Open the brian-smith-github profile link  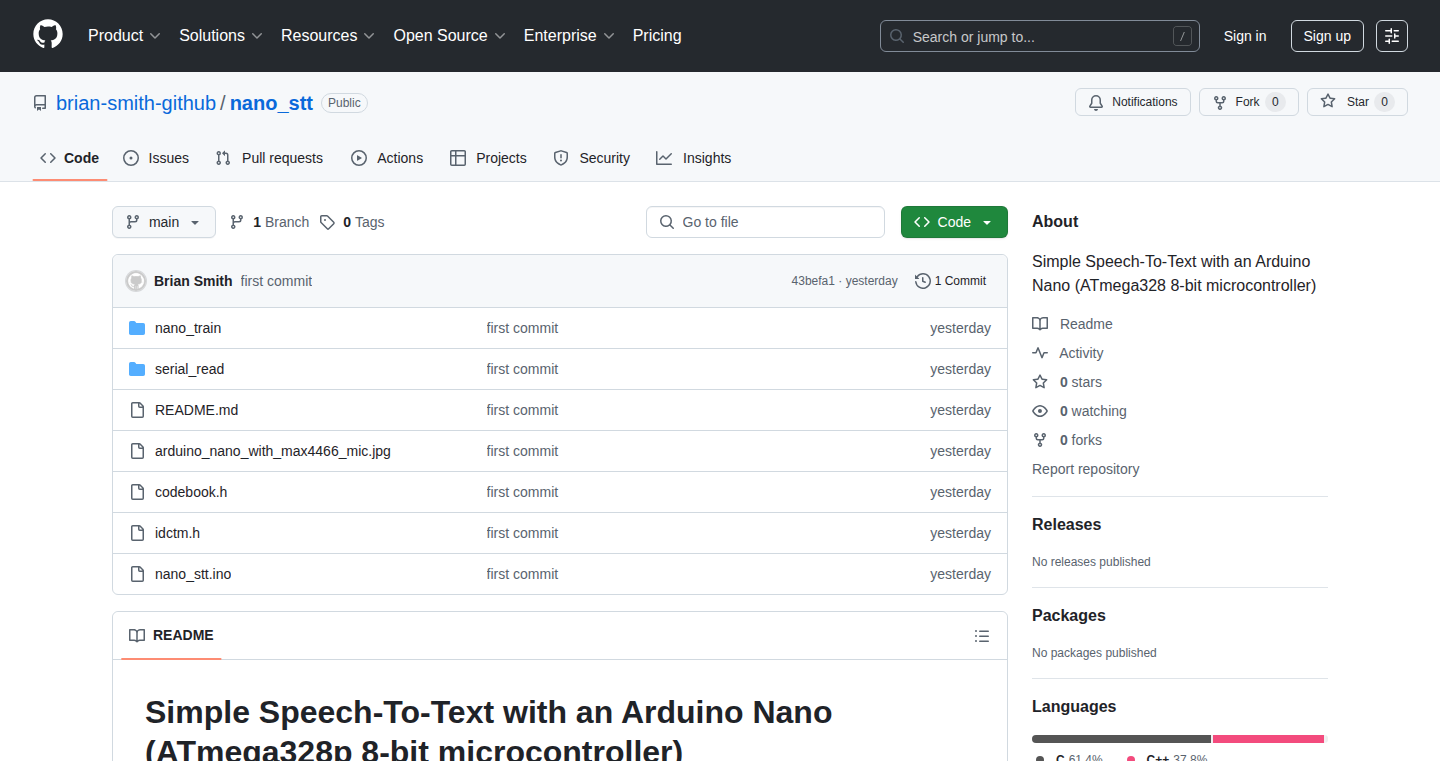click(136, 103)
